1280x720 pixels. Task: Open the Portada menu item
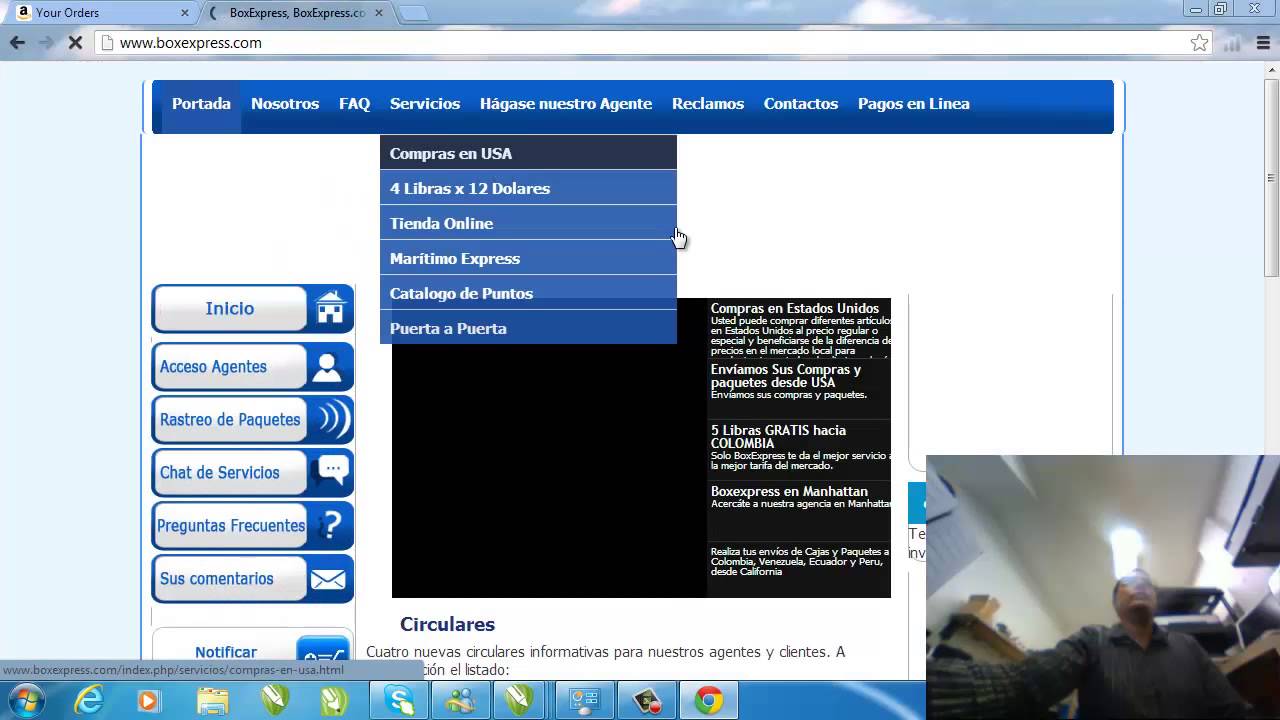pos(201,104)
